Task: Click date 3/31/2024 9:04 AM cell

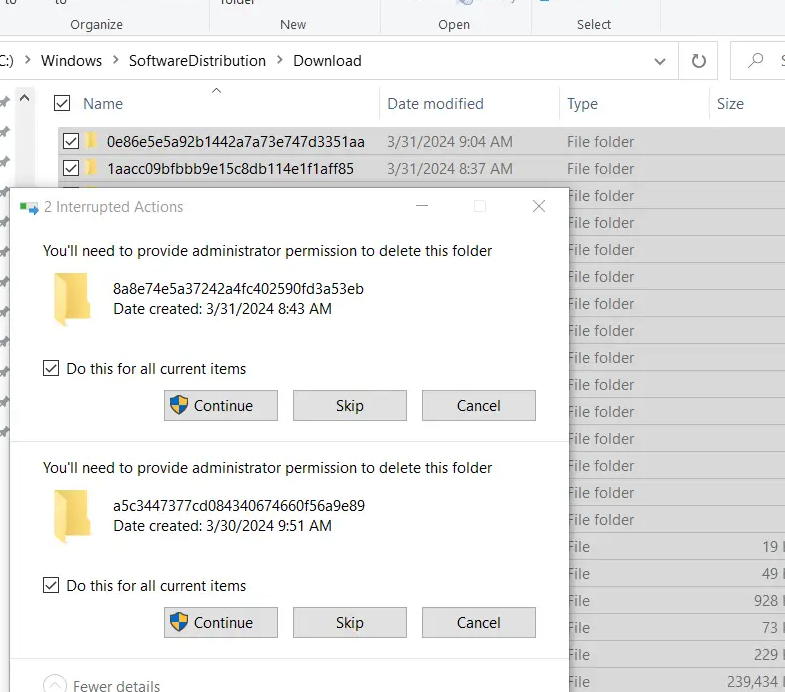Action: 450,142
